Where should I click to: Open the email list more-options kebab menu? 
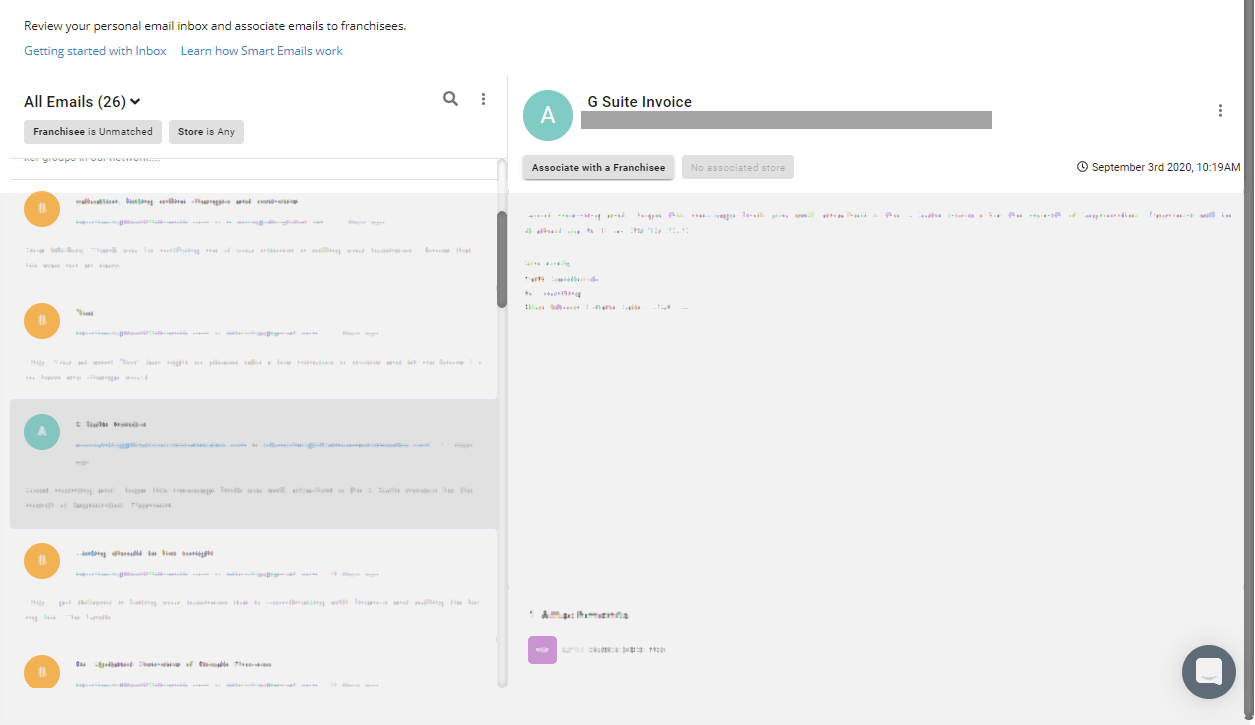483,99
